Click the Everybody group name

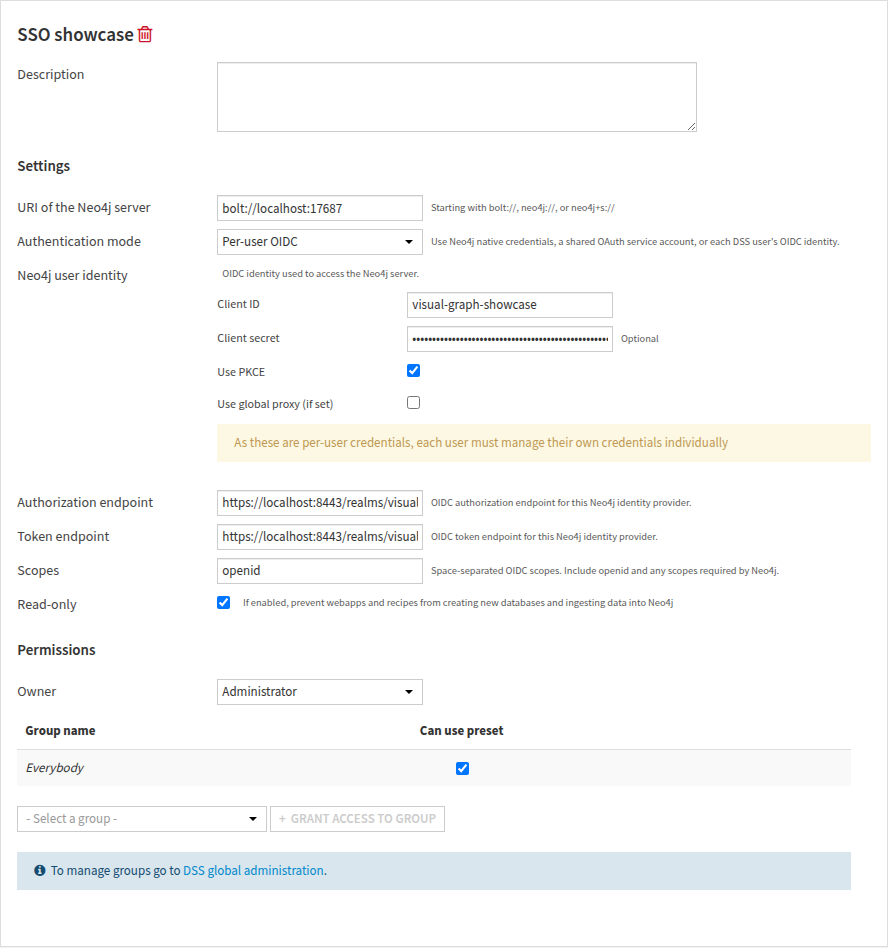coord(55,768)
